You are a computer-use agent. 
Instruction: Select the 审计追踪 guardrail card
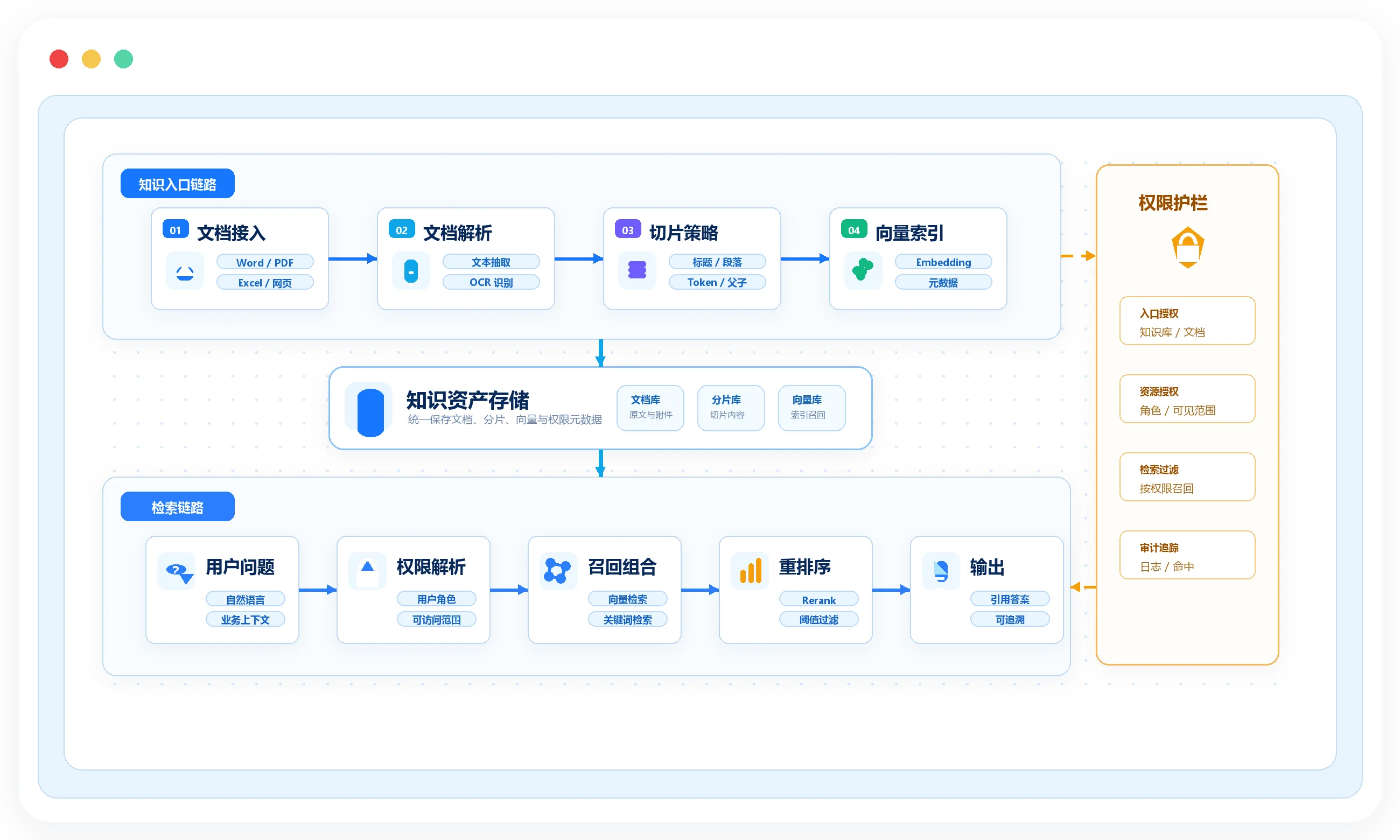click(1187, 555)
